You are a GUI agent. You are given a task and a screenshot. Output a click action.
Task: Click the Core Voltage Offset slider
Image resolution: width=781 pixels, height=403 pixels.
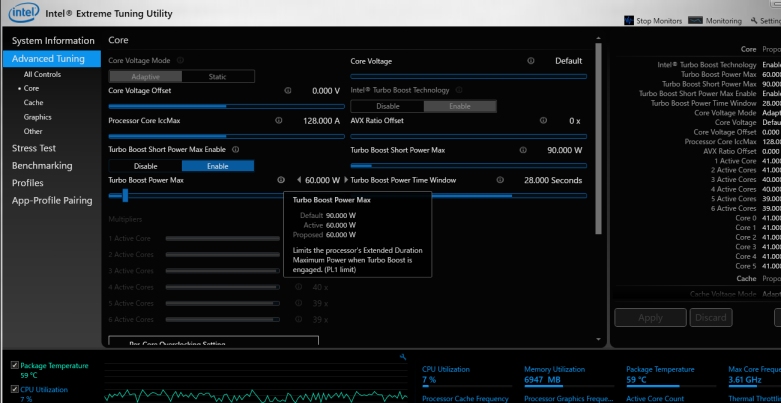227,106
